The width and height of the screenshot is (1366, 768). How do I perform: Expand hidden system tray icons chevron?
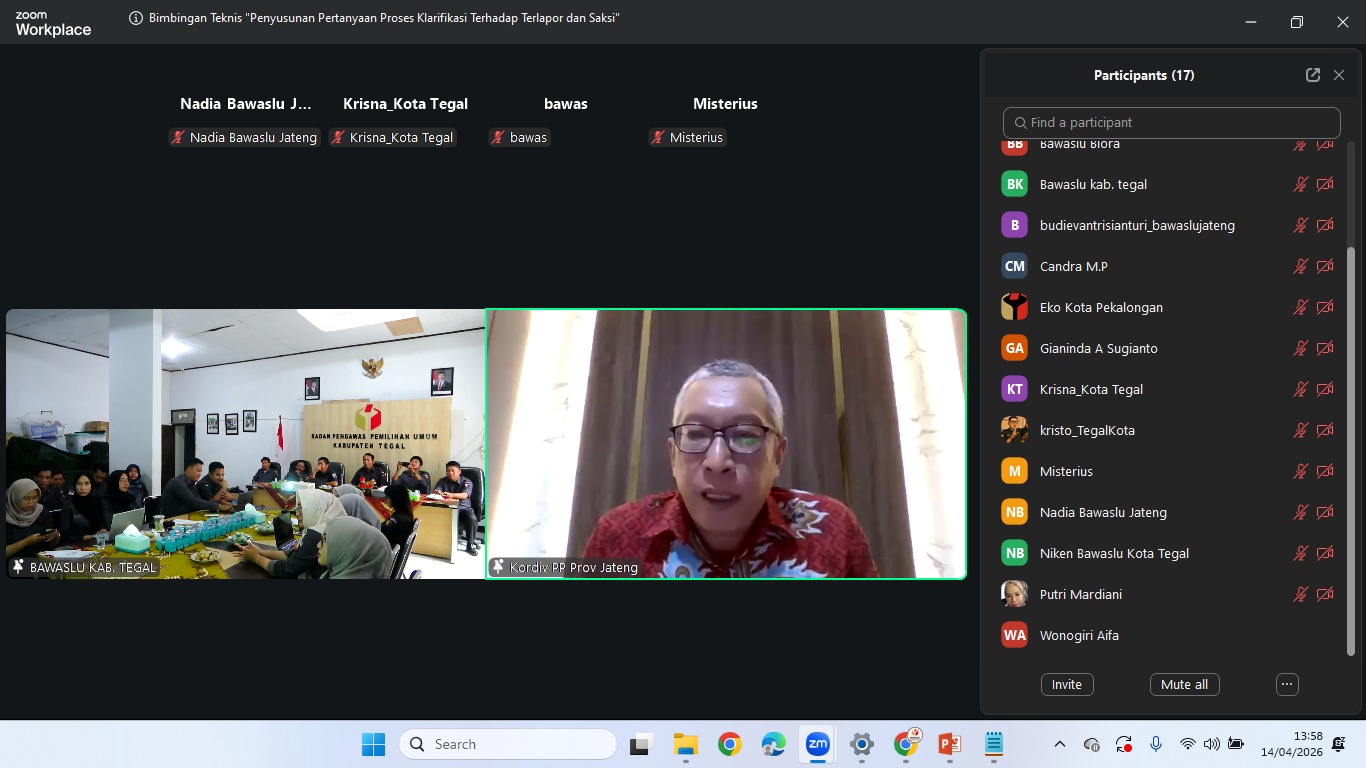[x=1060, y=744]
